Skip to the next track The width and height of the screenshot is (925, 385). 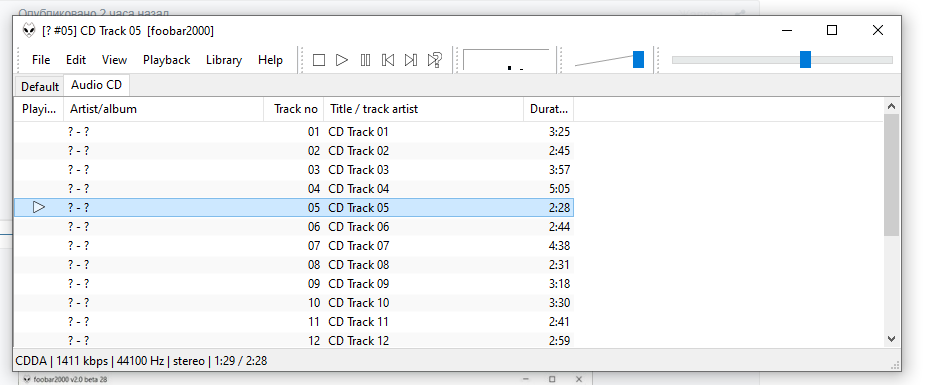[x=411, y=60]
